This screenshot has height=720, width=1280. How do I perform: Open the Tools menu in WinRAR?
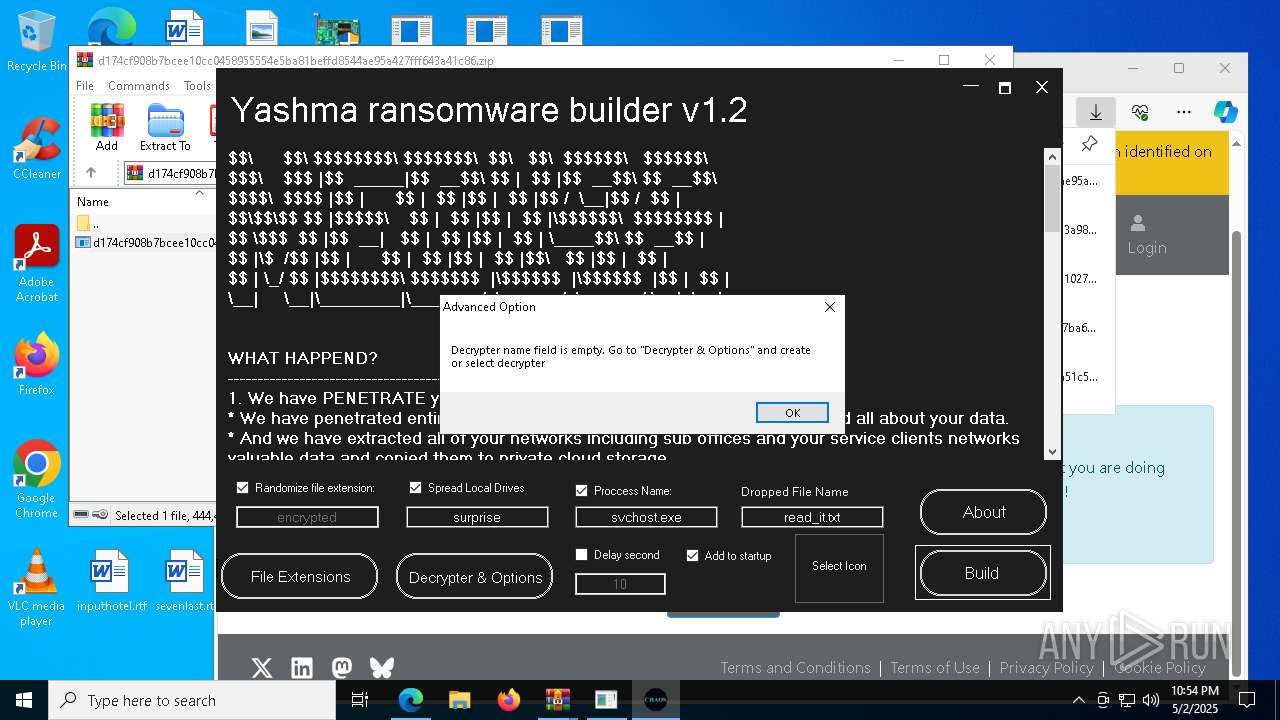click(197, 86)
